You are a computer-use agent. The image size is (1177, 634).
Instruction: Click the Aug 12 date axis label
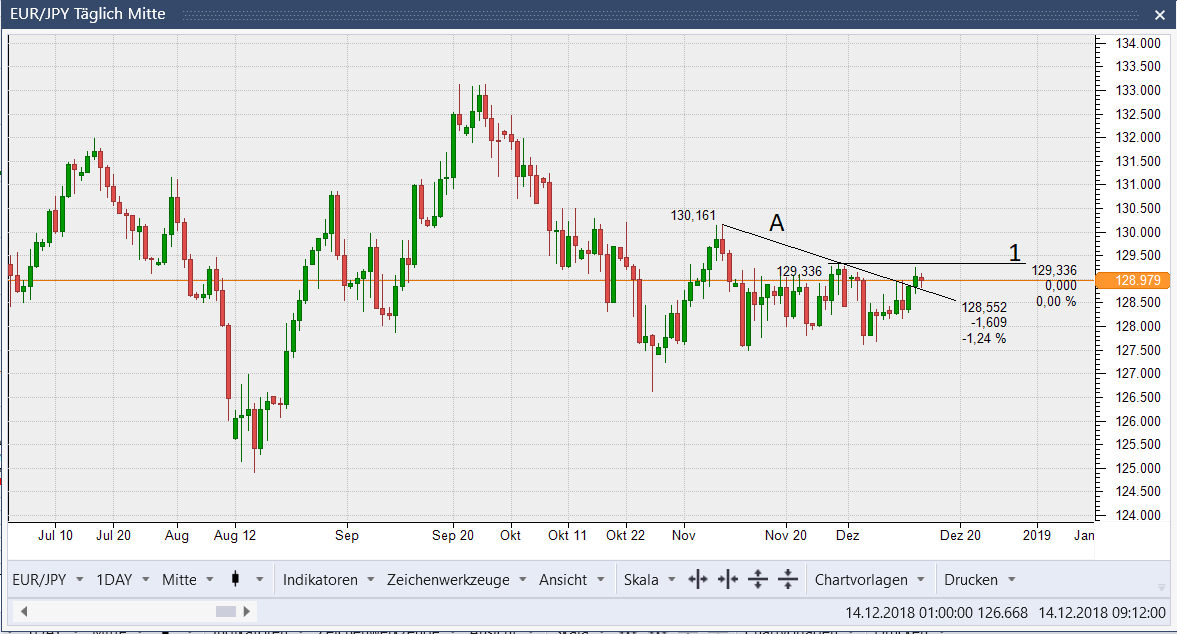235,535
